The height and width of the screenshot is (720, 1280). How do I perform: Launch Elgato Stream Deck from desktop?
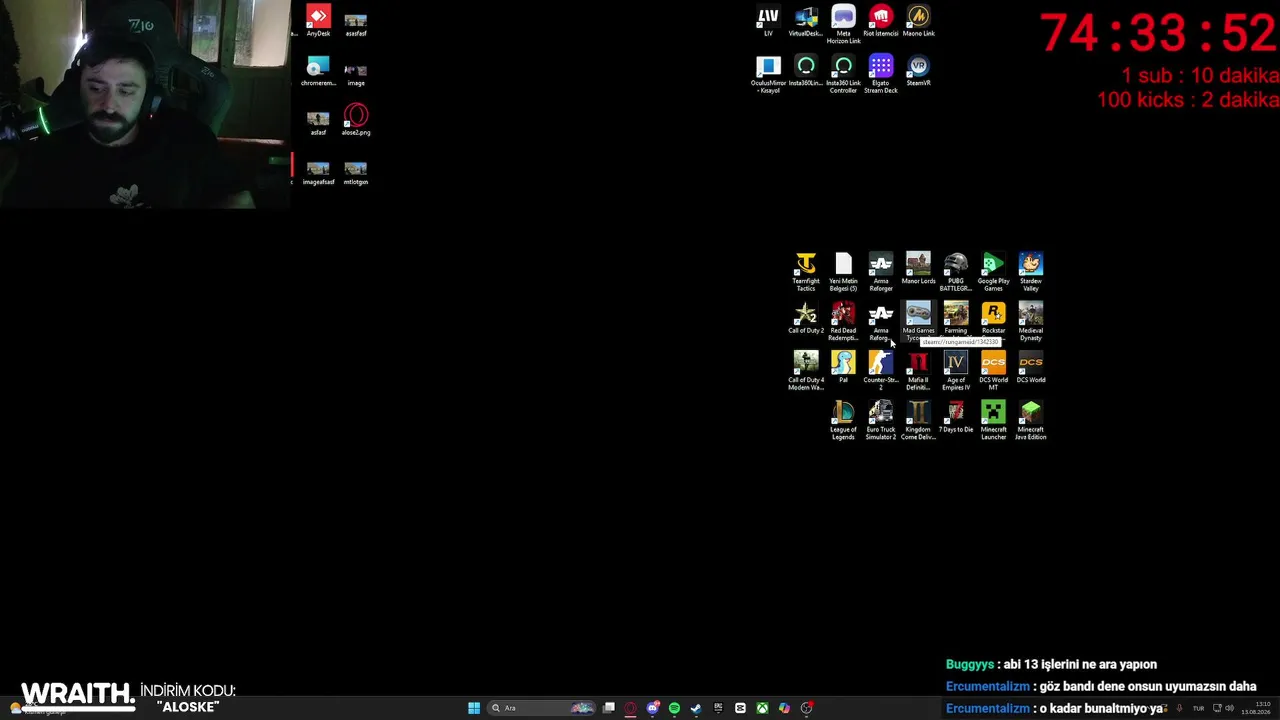click(x=881, y=74)
